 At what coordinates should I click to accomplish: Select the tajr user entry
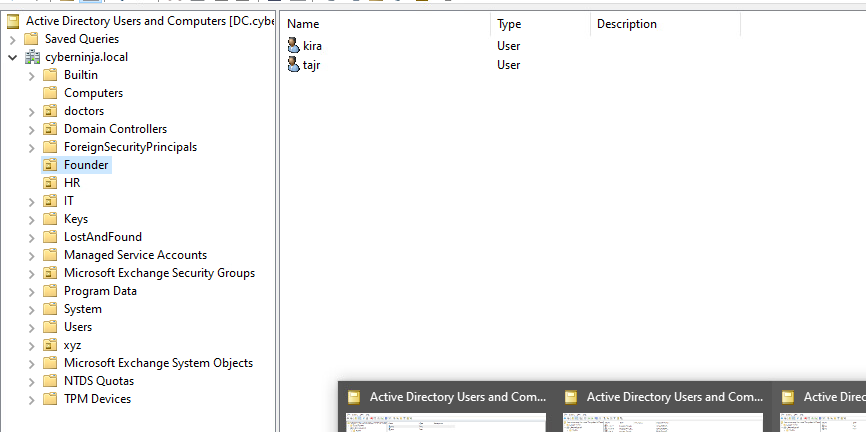coord(311,65)
